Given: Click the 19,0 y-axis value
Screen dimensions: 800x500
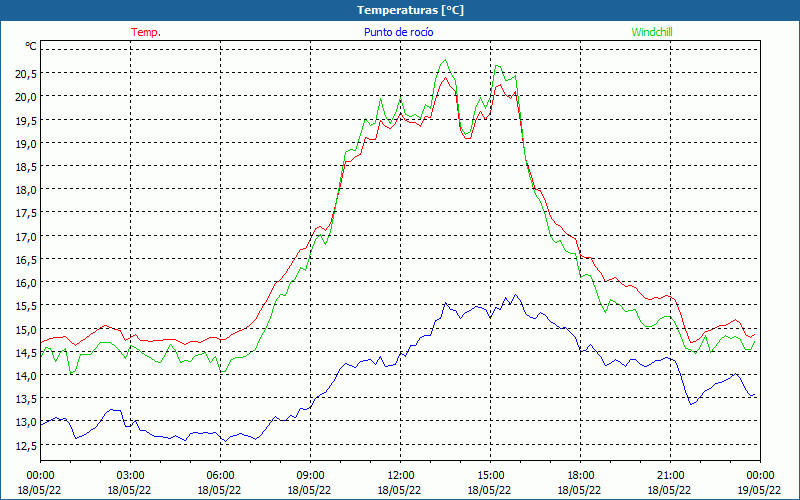Looking at the screenshot, I should (26, 143).
